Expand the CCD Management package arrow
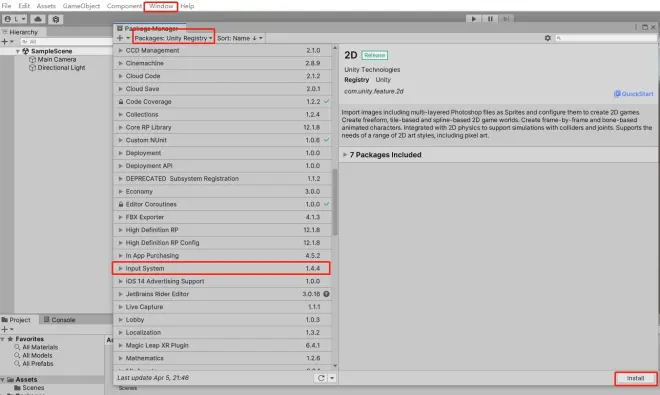 click(x=120, y=50)
